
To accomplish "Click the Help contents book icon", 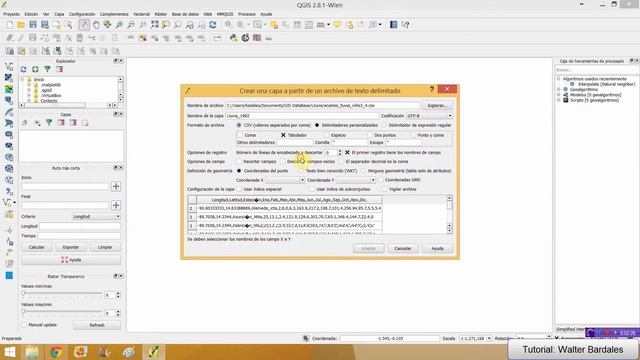I will (x=393, y=25).
